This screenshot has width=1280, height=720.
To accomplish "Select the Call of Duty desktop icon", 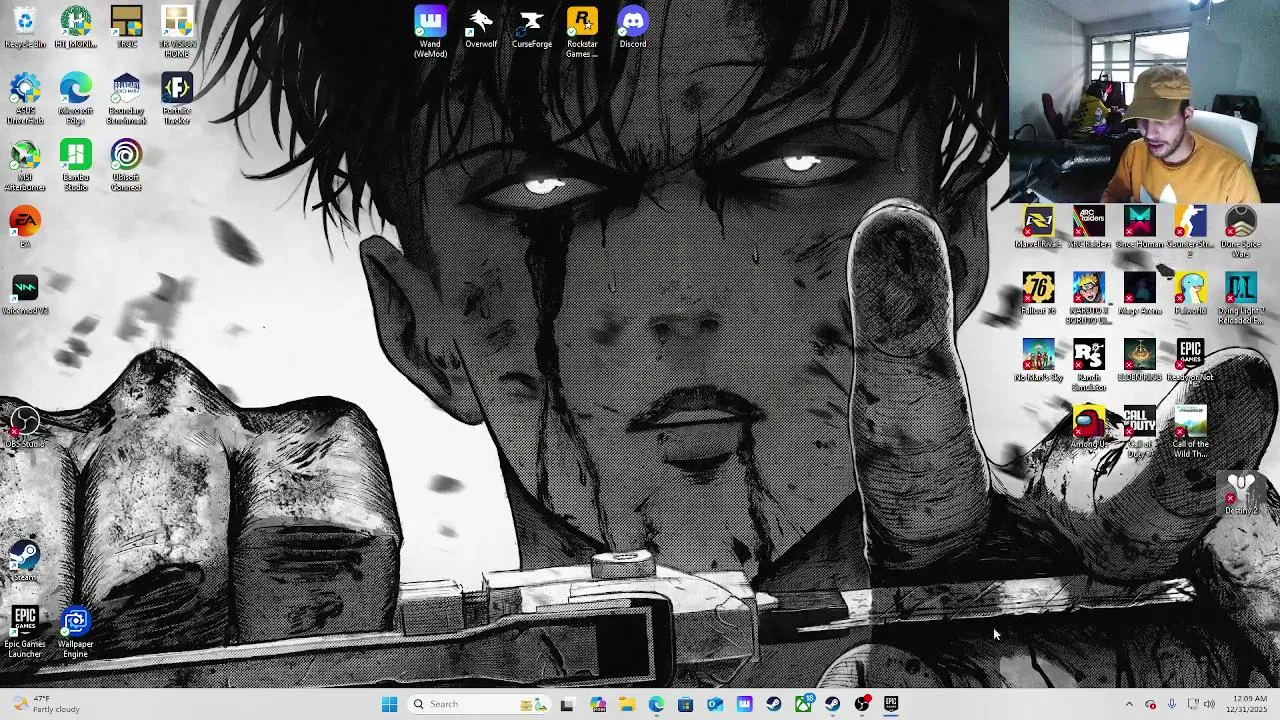I will [x=1139, y=432].
